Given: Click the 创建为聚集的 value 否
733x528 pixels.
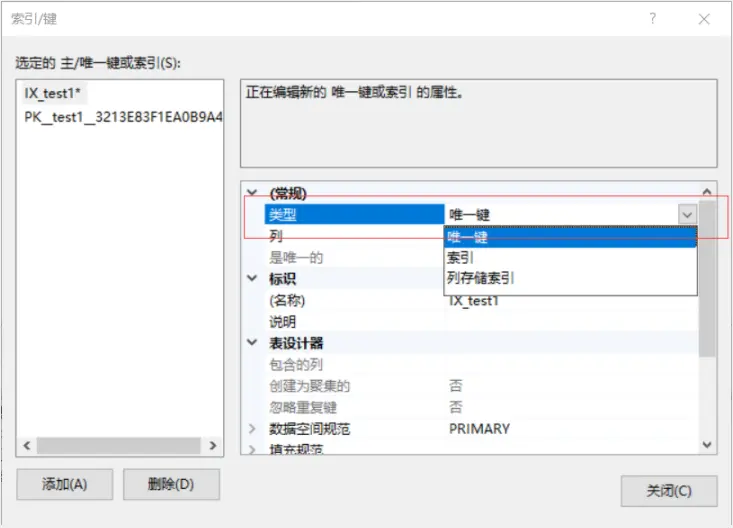Looking at the screenshot, I should [x=573, y=386].
